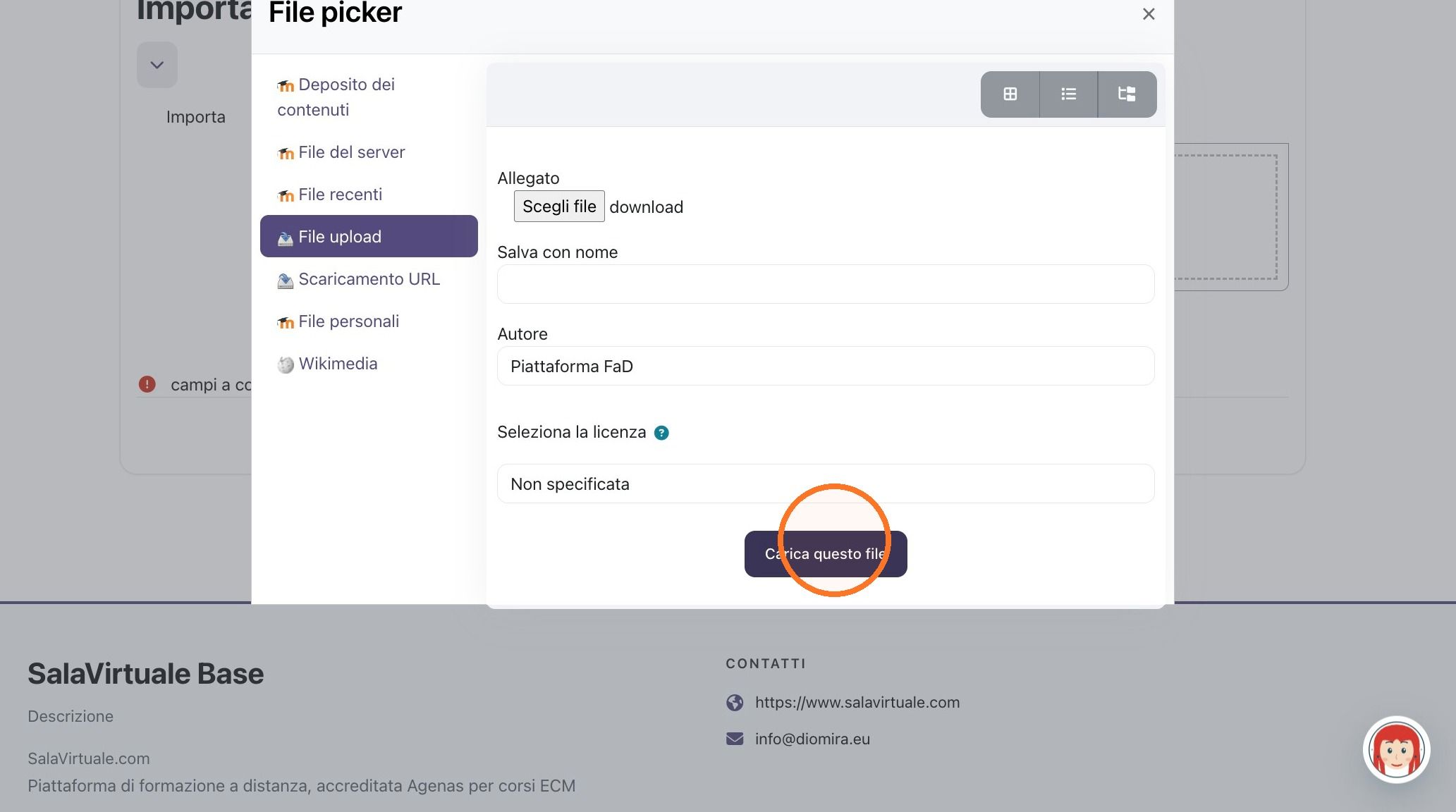Click the SalaVirtuale Base footer heading
The width and height of the screenshot is (1456, 812).
[x=146, y=674]
